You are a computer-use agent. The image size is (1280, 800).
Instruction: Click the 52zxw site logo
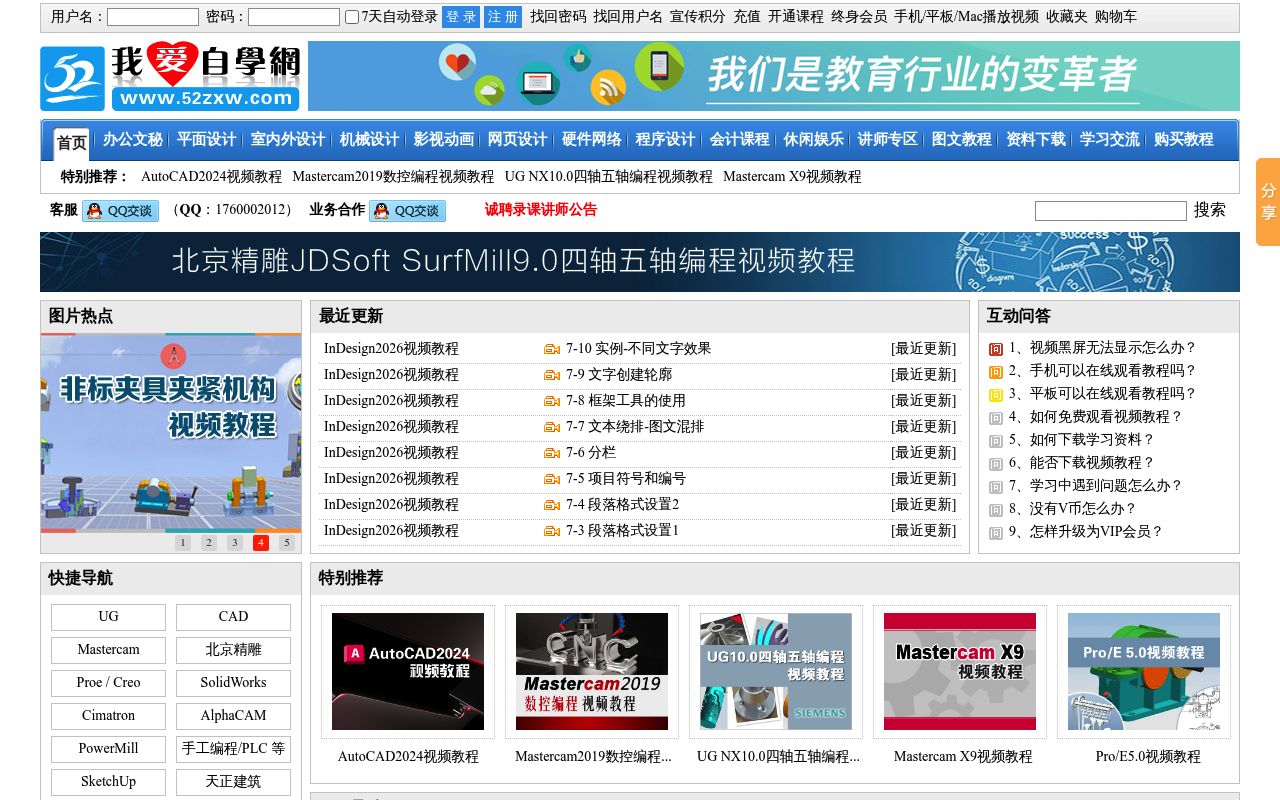[x=171, y=77]
